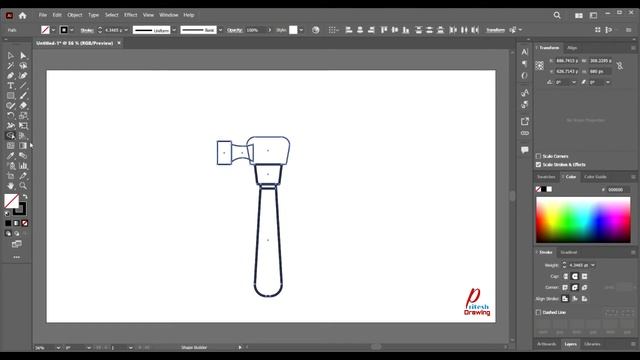The image size is (640, 360).
Task: Enable the Scale Corners checkbox
Action: pos(538,156)
